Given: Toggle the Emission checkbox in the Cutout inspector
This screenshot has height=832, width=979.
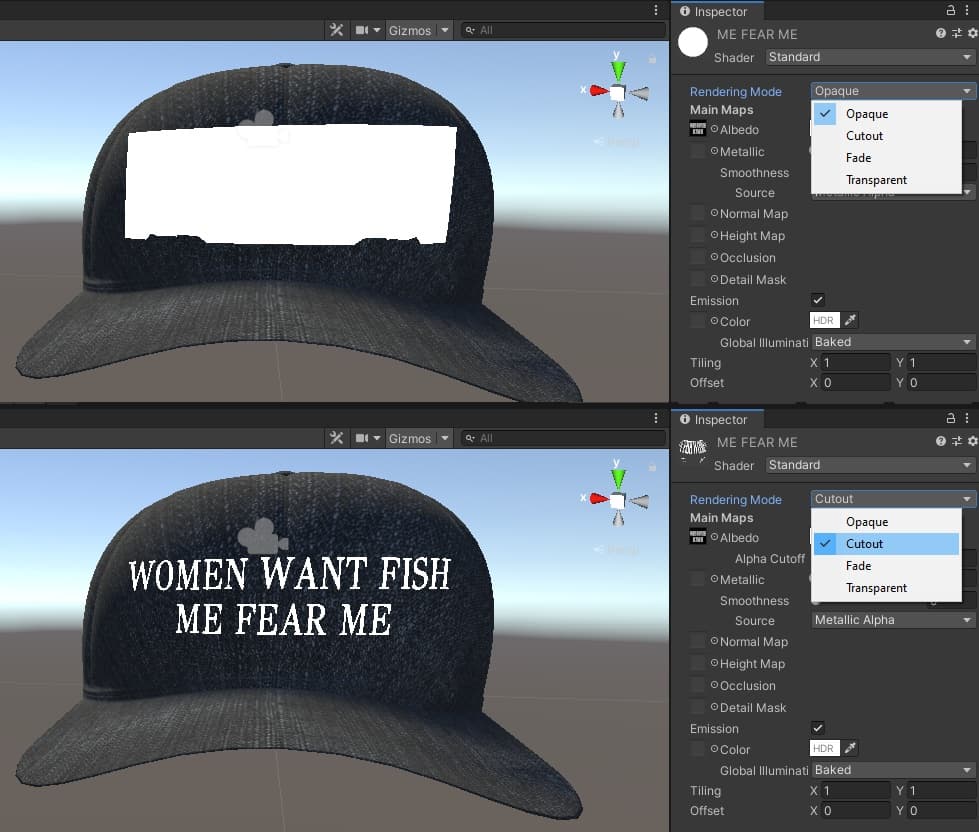Looking at the screenshot, I should 818,728.
